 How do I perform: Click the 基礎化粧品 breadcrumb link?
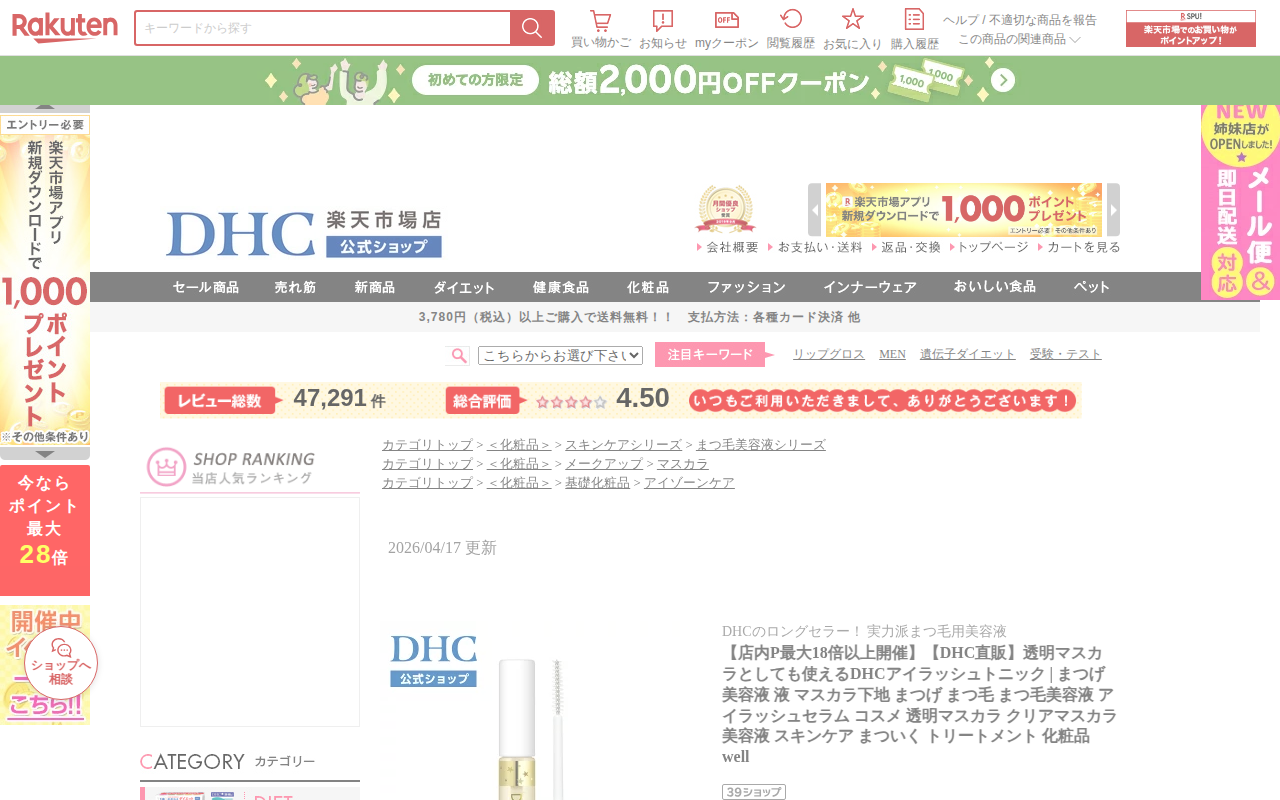(x=597, y=483)
